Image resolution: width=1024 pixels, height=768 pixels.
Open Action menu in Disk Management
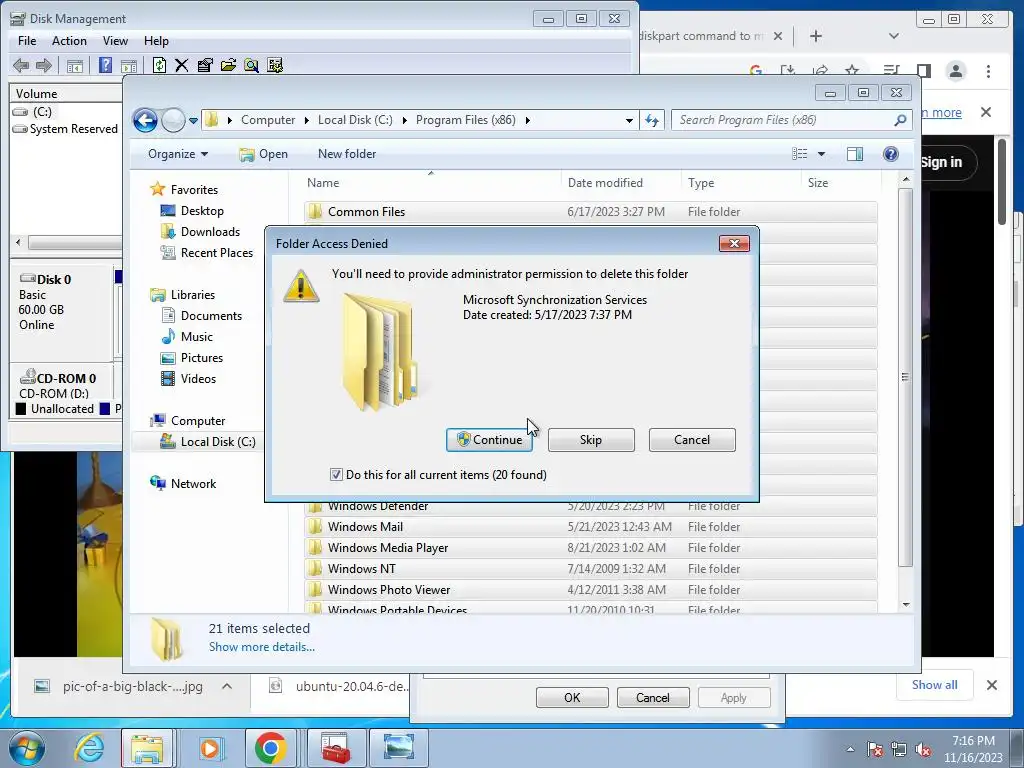pos(69,40)
